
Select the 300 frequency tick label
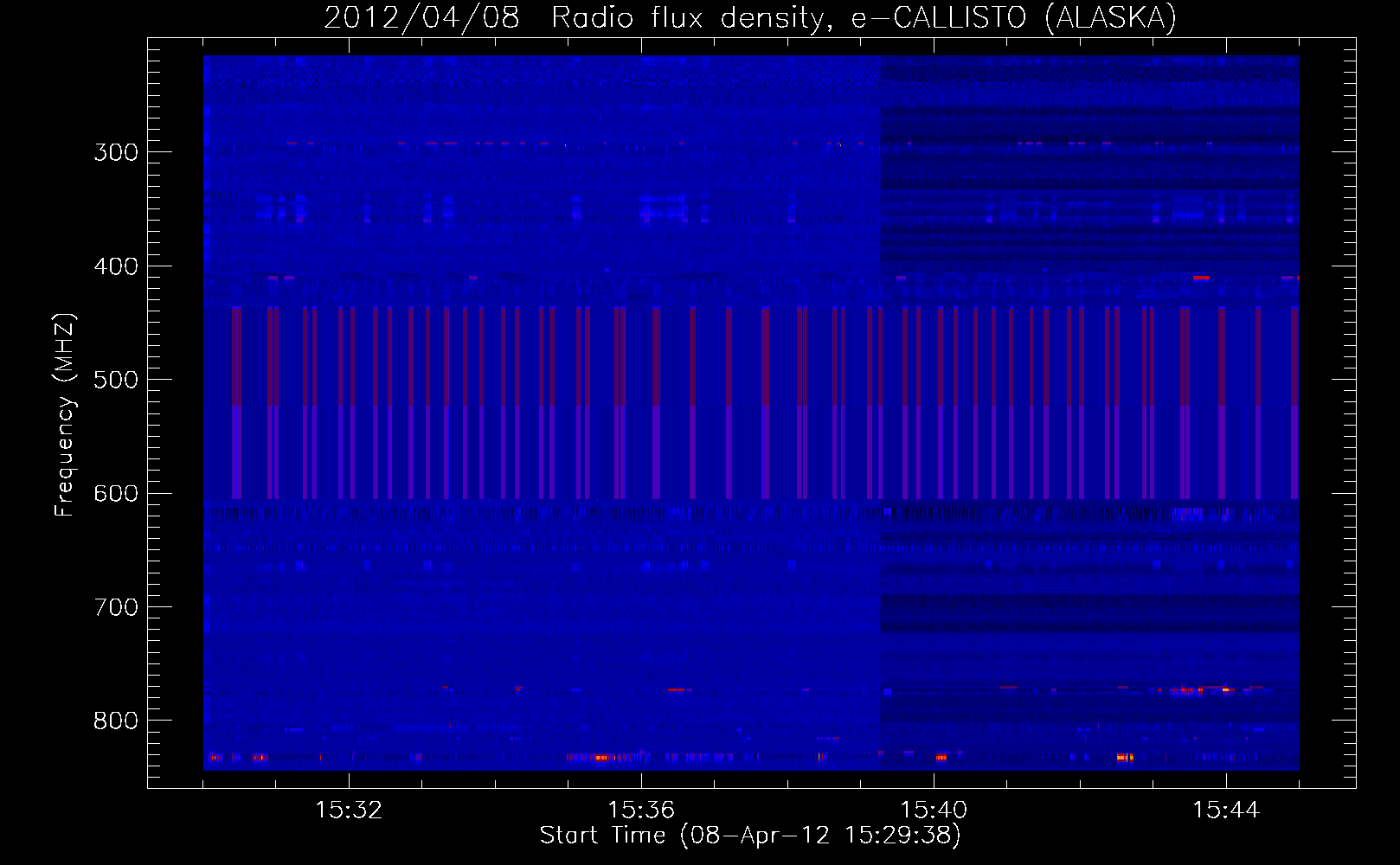[116, 152]
